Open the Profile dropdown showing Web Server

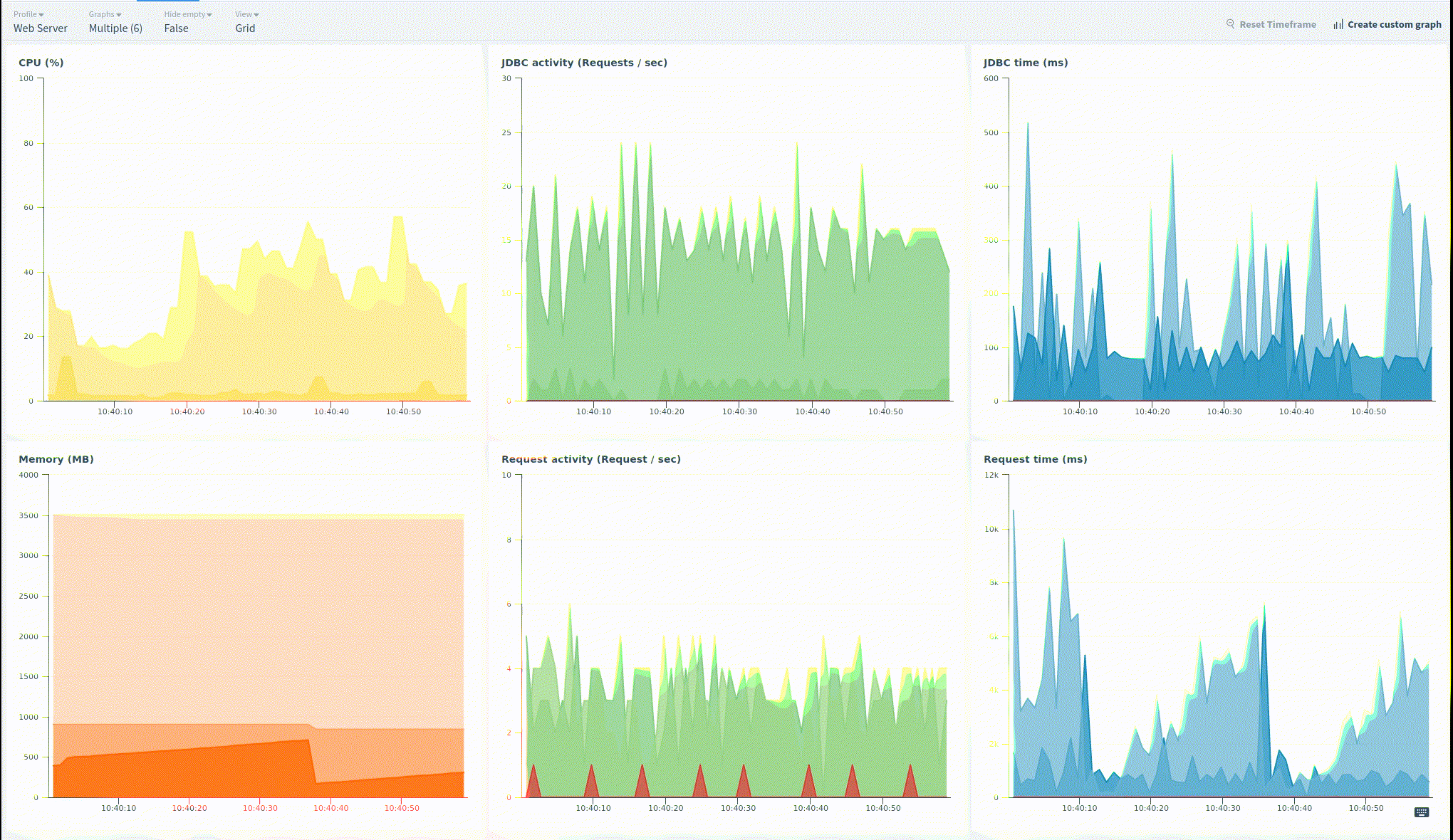coord(40,22)
